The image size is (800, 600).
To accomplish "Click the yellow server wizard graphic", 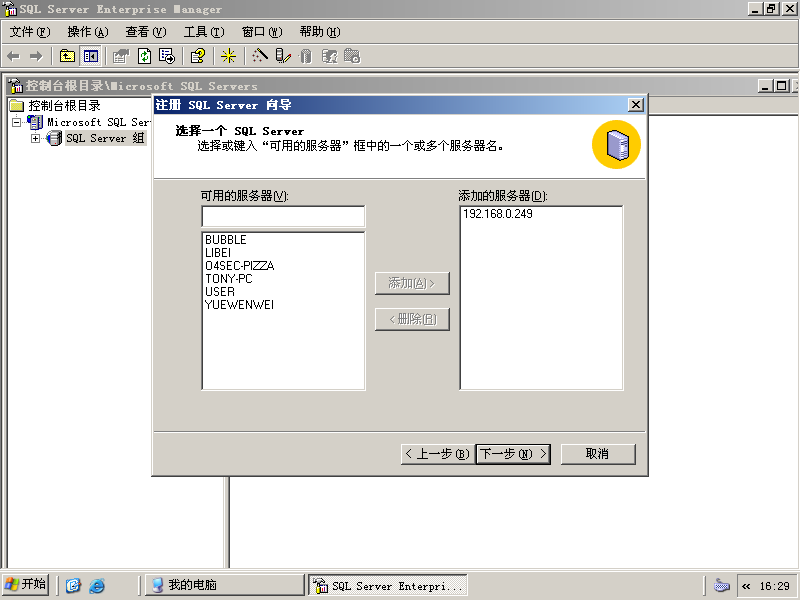I will coord(616,145).
